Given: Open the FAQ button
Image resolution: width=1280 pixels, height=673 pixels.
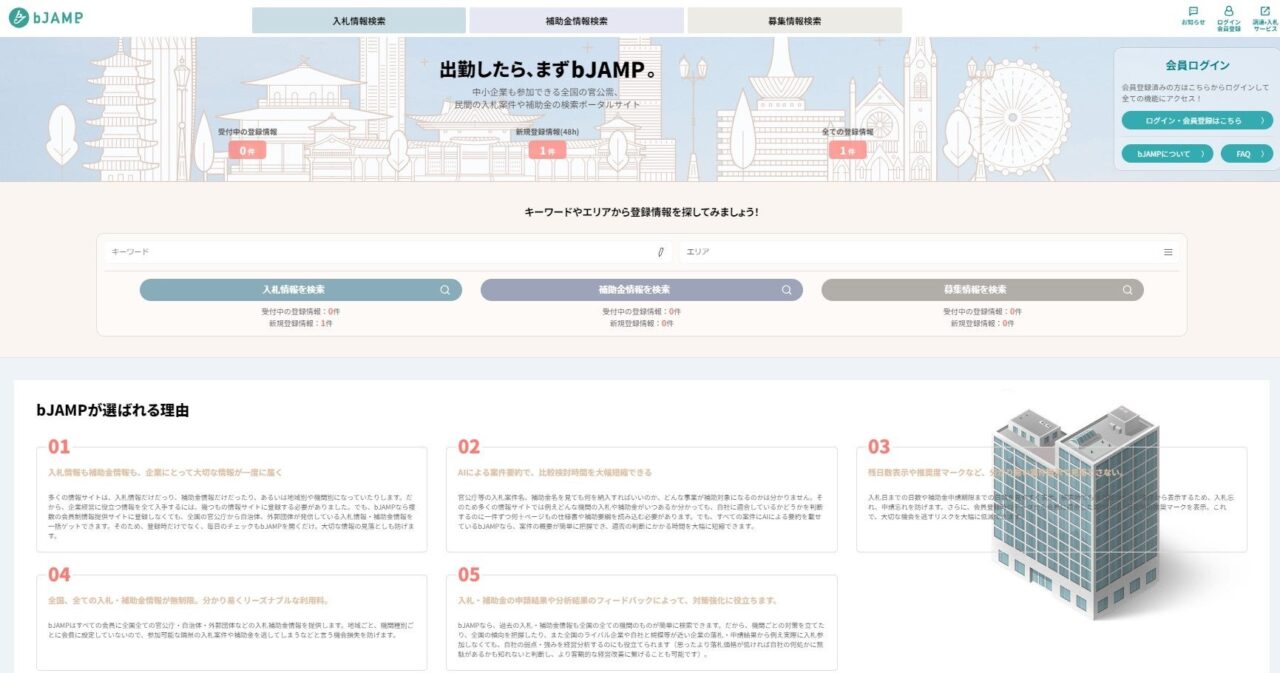Looking at the screenshot, I should [x=1247, y=154].
